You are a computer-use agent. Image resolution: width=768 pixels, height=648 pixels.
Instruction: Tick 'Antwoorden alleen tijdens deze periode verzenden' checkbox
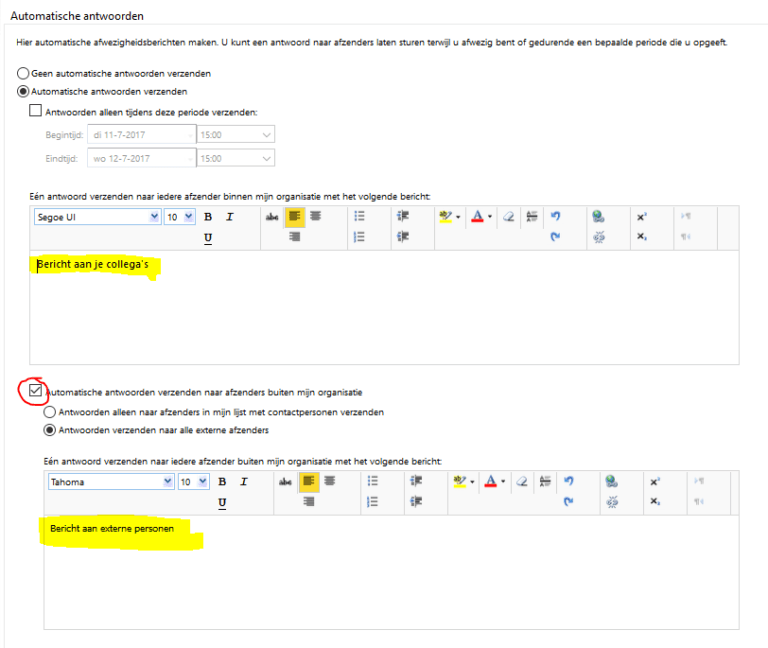[35, 111]
